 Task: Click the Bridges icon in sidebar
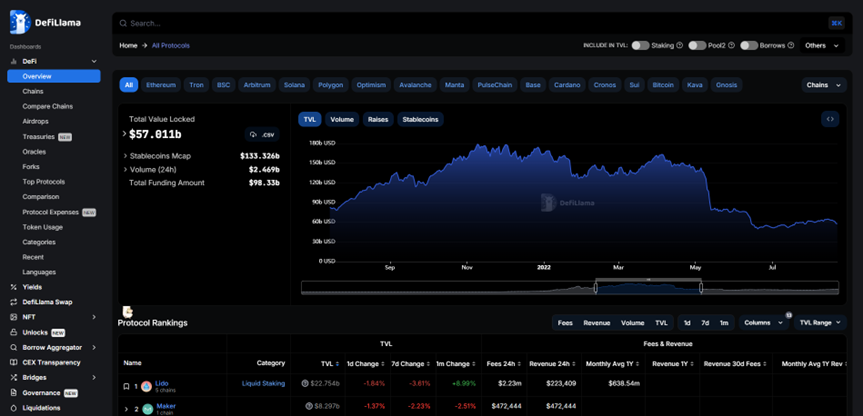pos(14,377)
